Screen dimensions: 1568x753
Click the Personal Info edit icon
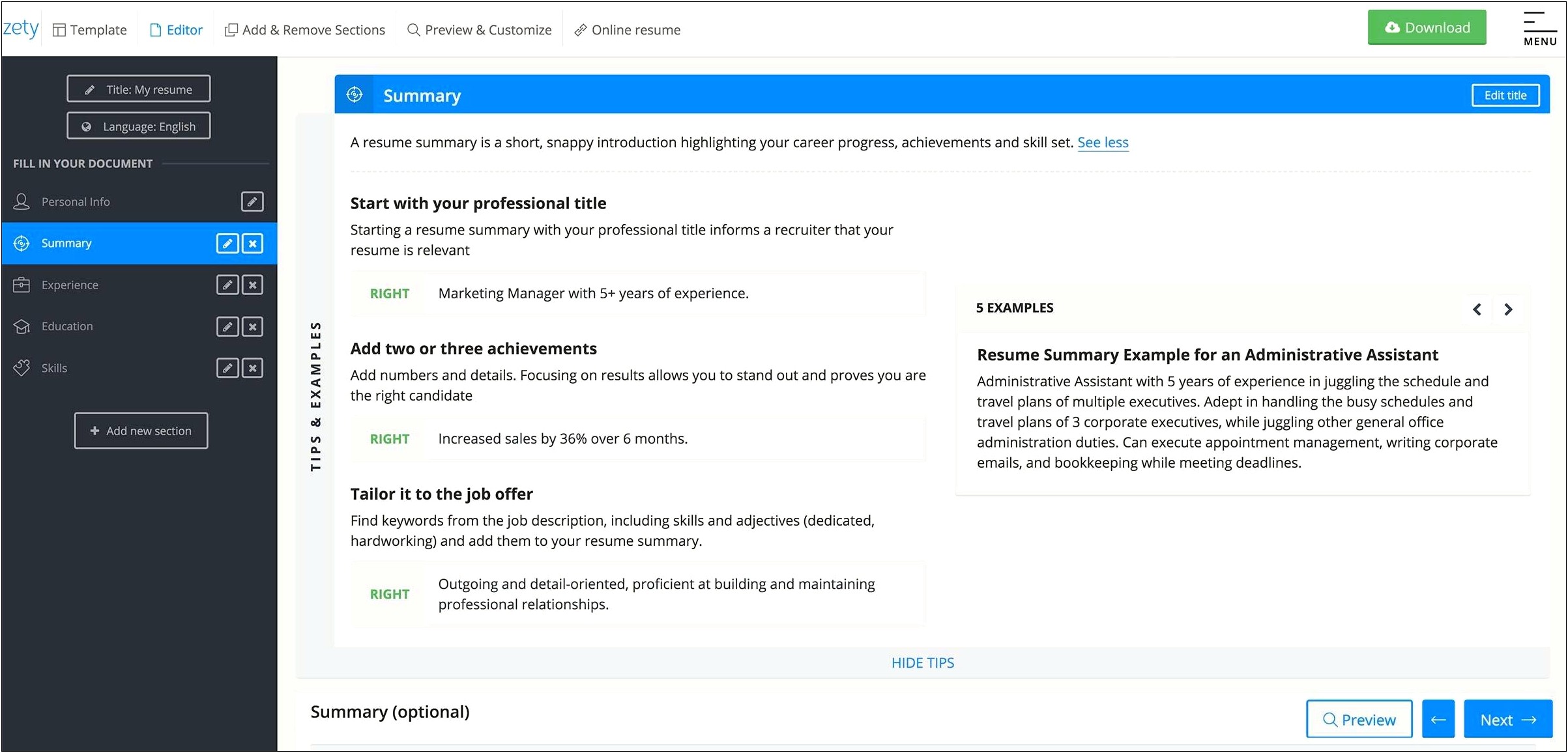[x=253, y=200]
